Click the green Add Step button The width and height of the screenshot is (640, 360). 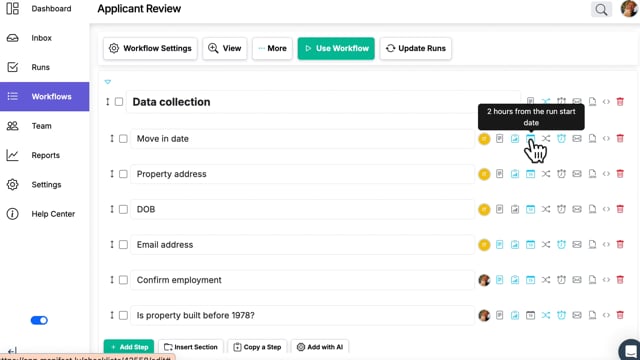click(x=129, y=347)
